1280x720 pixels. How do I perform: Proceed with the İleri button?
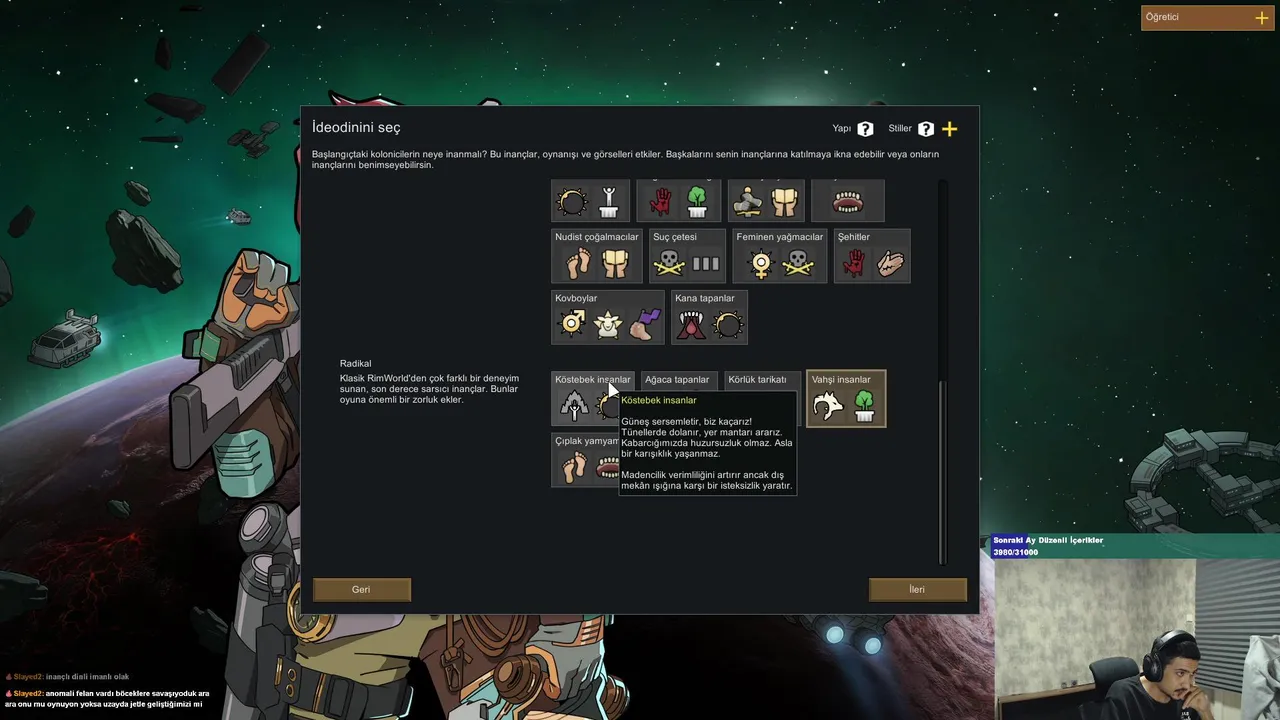coord(917,590)
